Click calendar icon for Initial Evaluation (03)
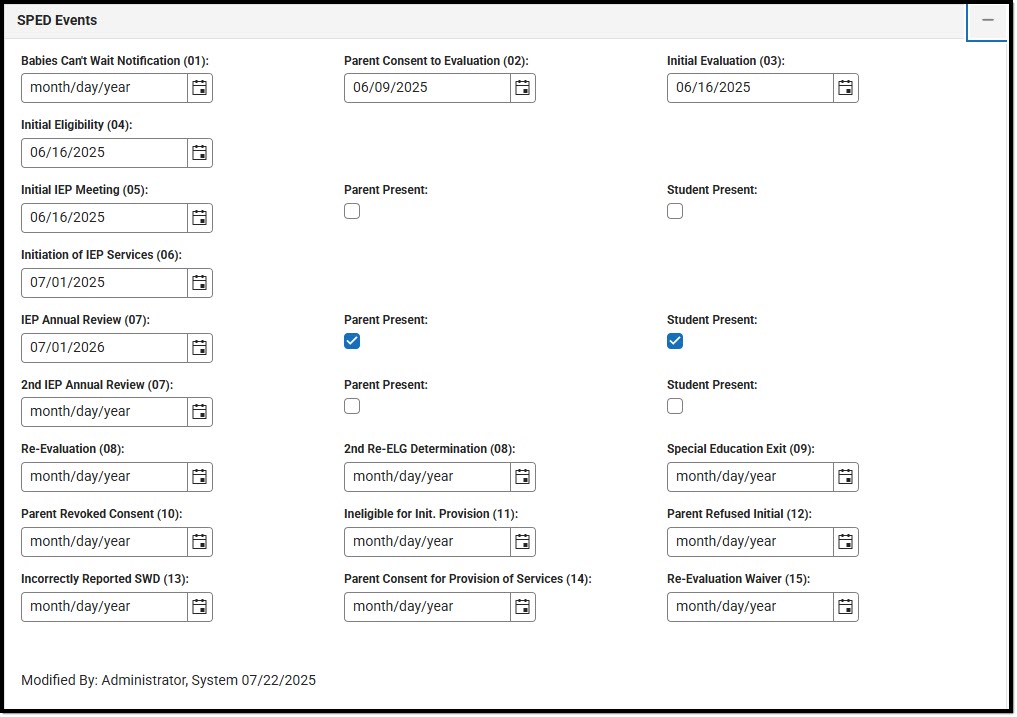 click(846, 88)
